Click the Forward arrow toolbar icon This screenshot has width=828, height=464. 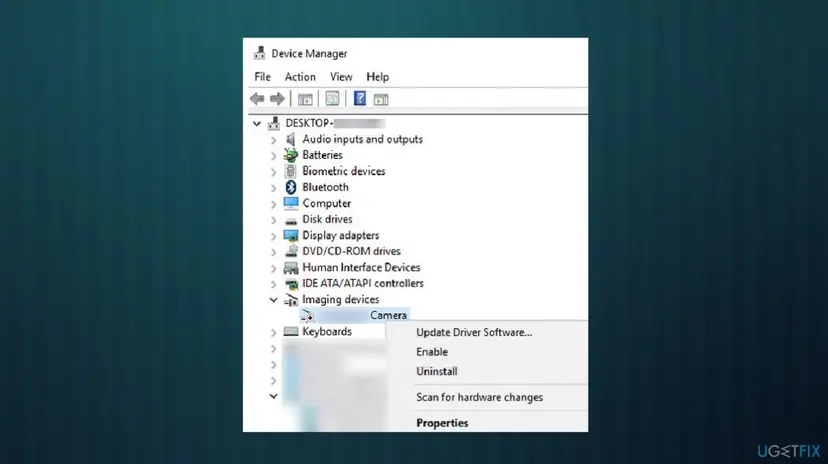pos(277,99)
